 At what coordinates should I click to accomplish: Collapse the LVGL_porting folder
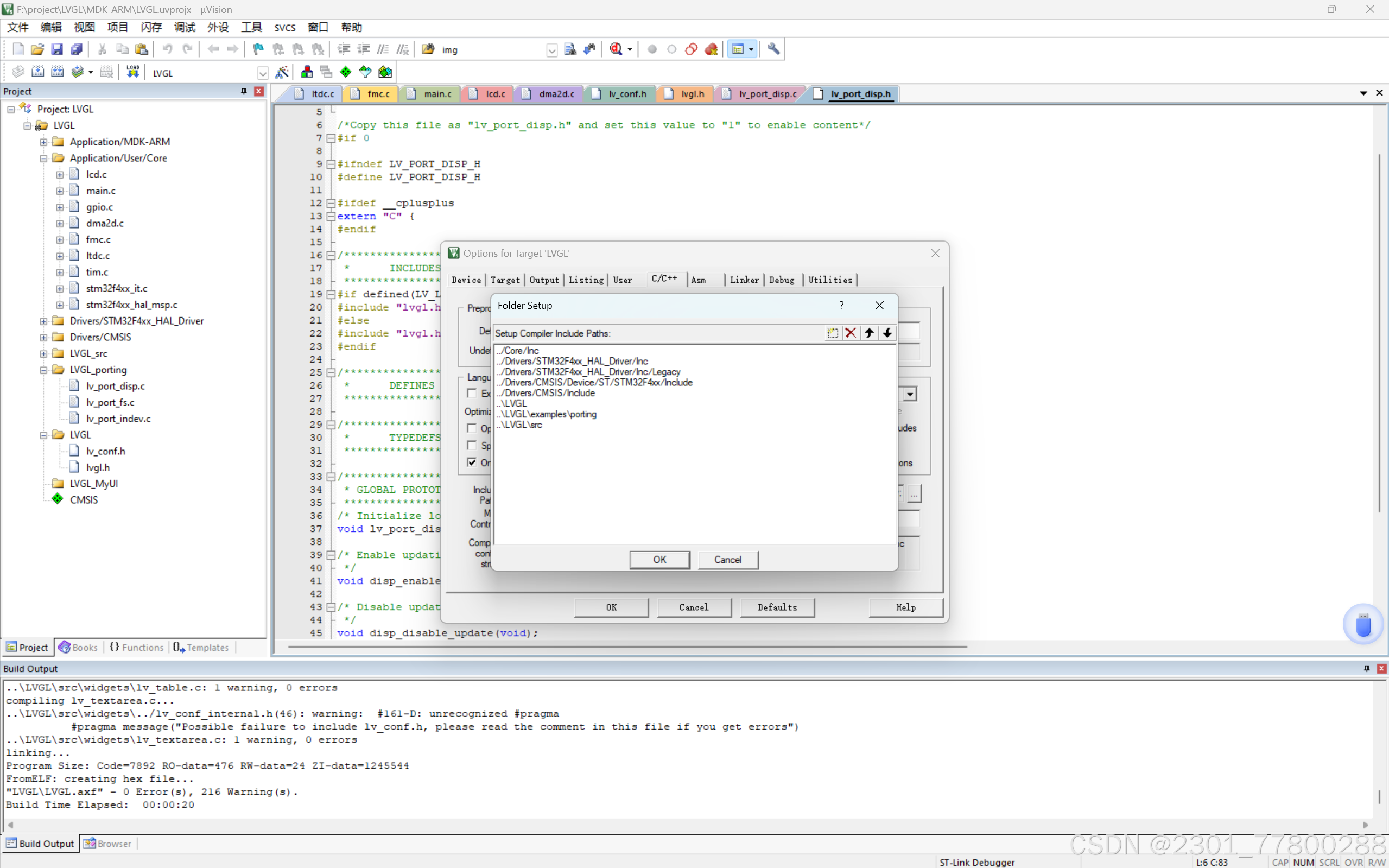click(43, 370)
